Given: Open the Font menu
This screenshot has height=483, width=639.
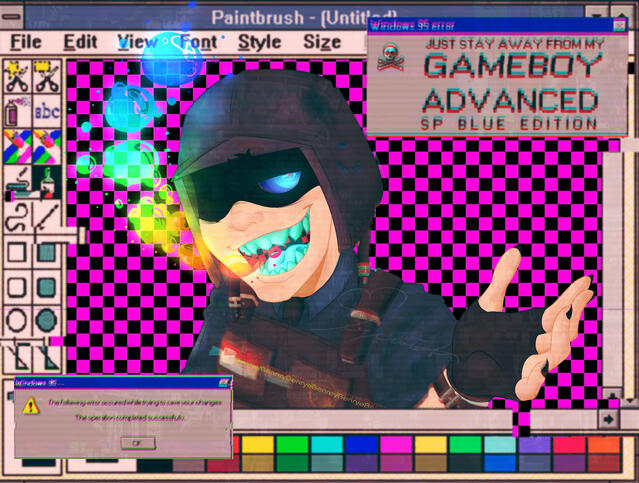Looking at the screenshot, I should 198,42.
